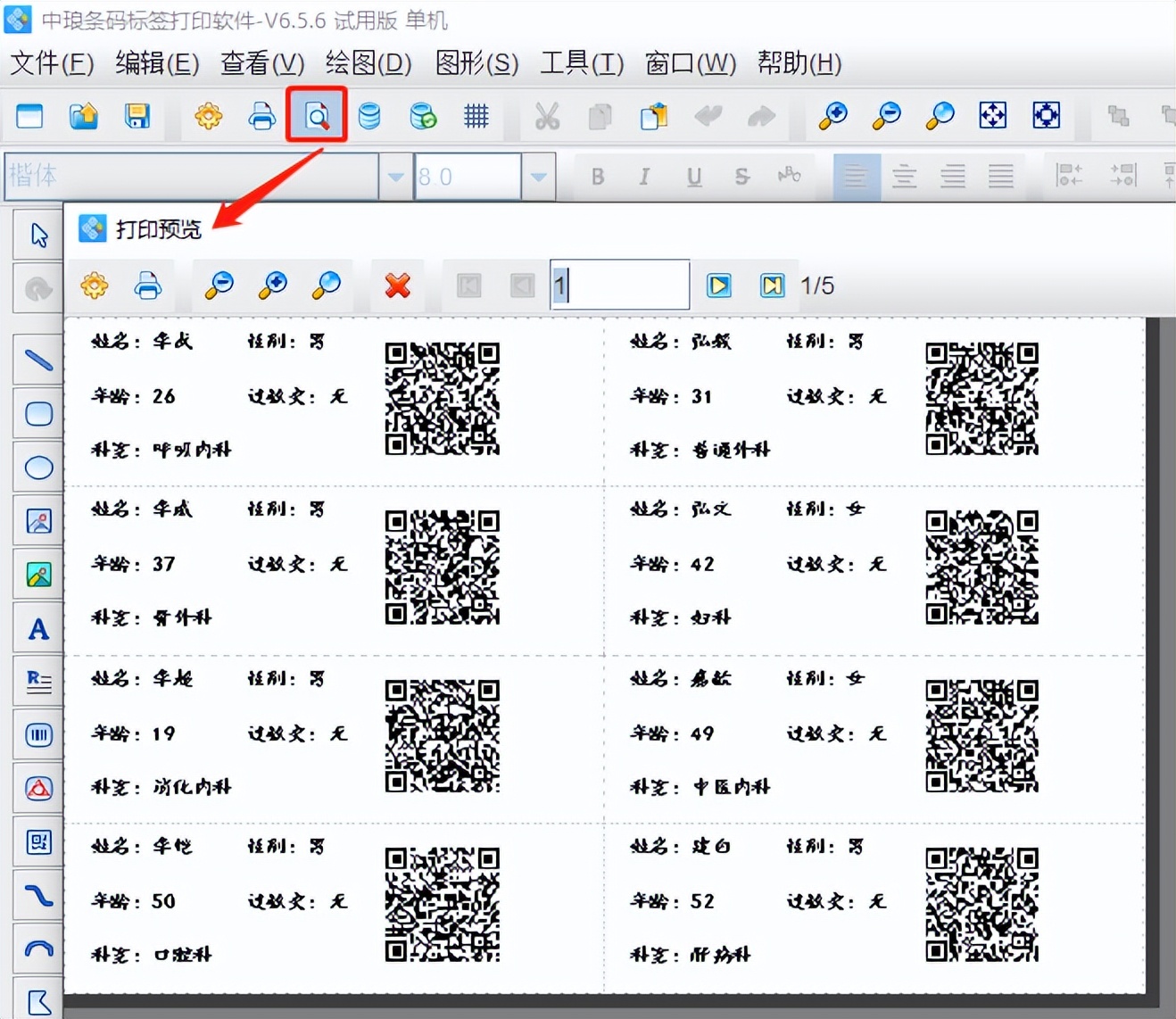Viewport: 1176px width, 1019px height.
Task: Select the arc drawing tool
Action: click(x=38, y=949)
